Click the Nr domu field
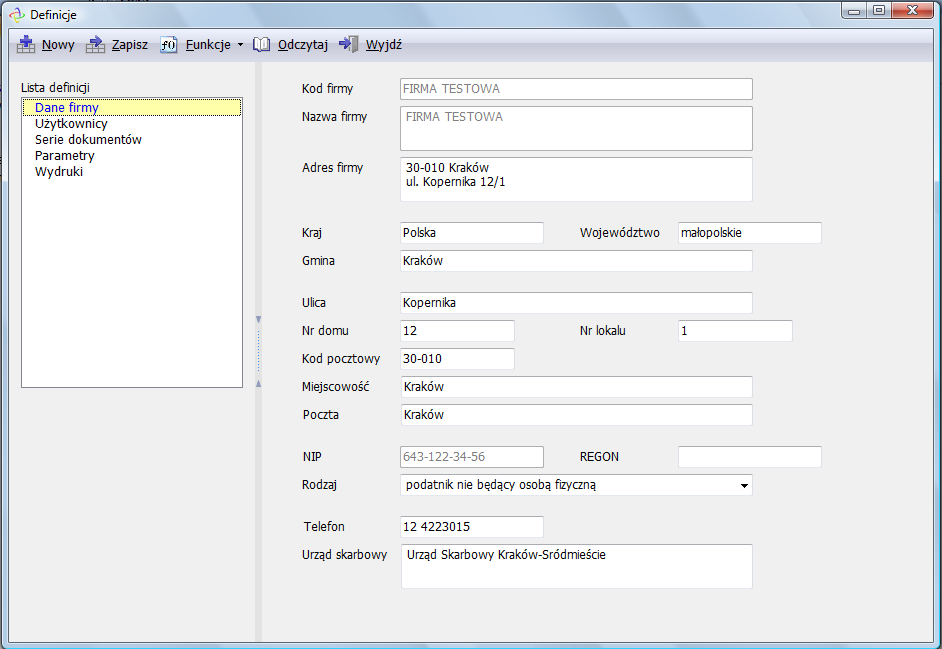Image resolution: width=942 pixels, height=649 pixels. tap(457, 331)
